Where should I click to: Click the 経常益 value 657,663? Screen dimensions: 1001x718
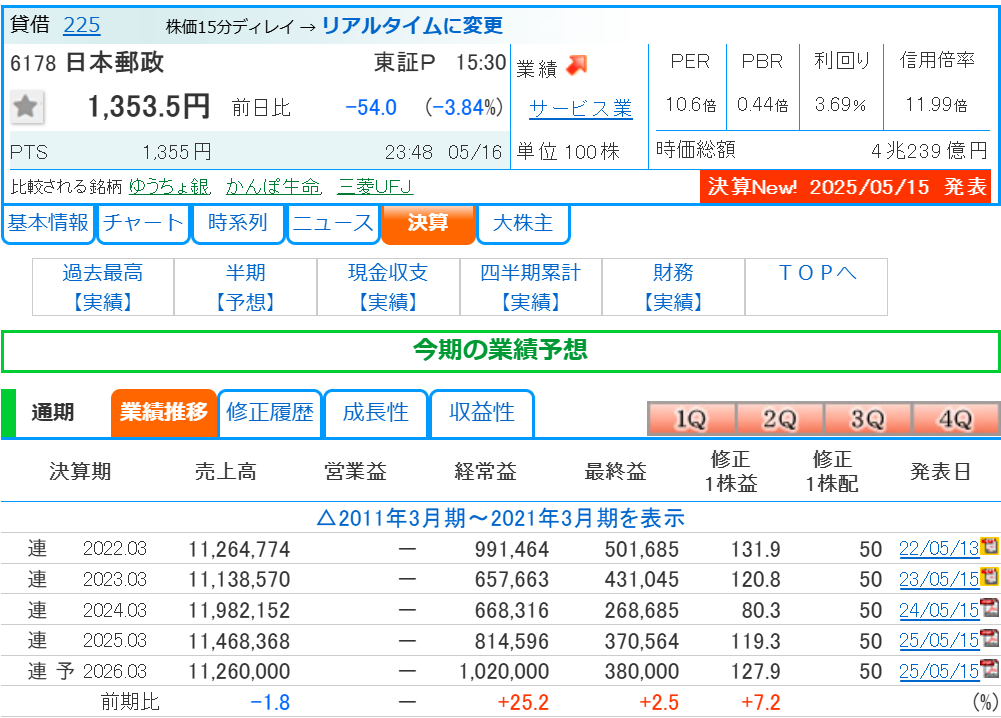[x=512, y=580]
